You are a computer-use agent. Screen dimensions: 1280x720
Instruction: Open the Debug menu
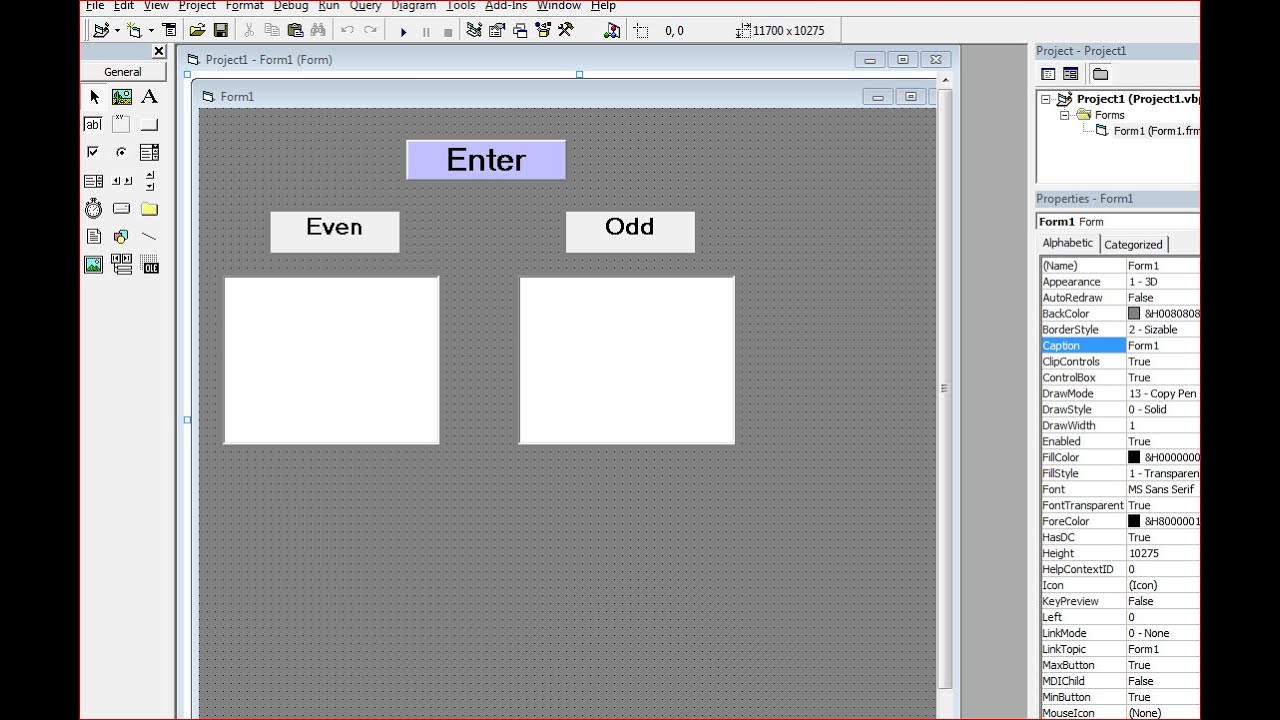(x=291, y=6)
